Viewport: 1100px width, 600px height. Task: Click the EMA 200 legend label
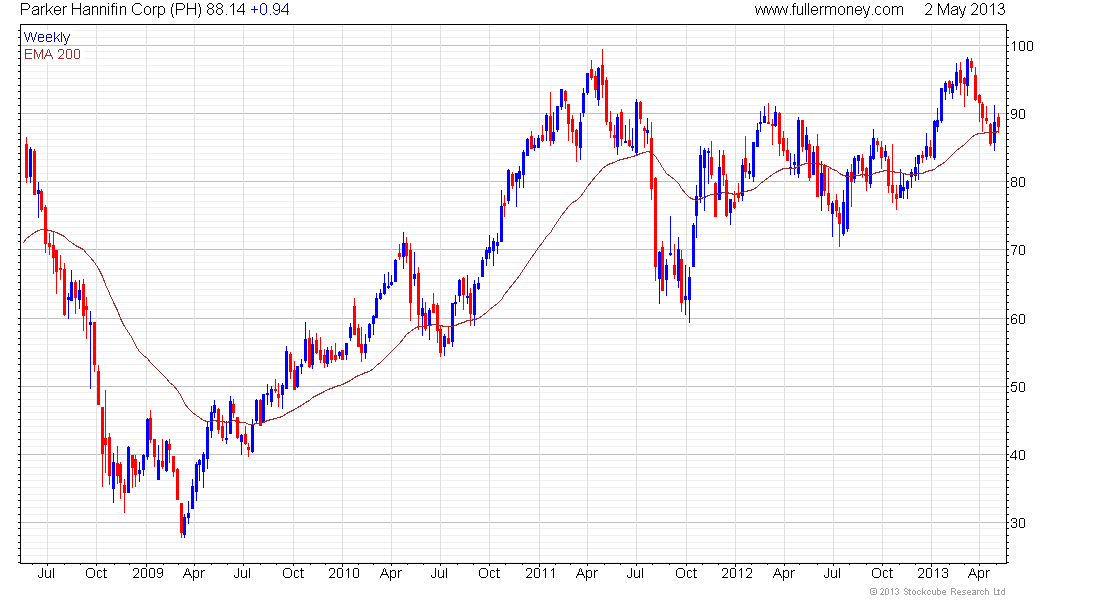point(52,54)
